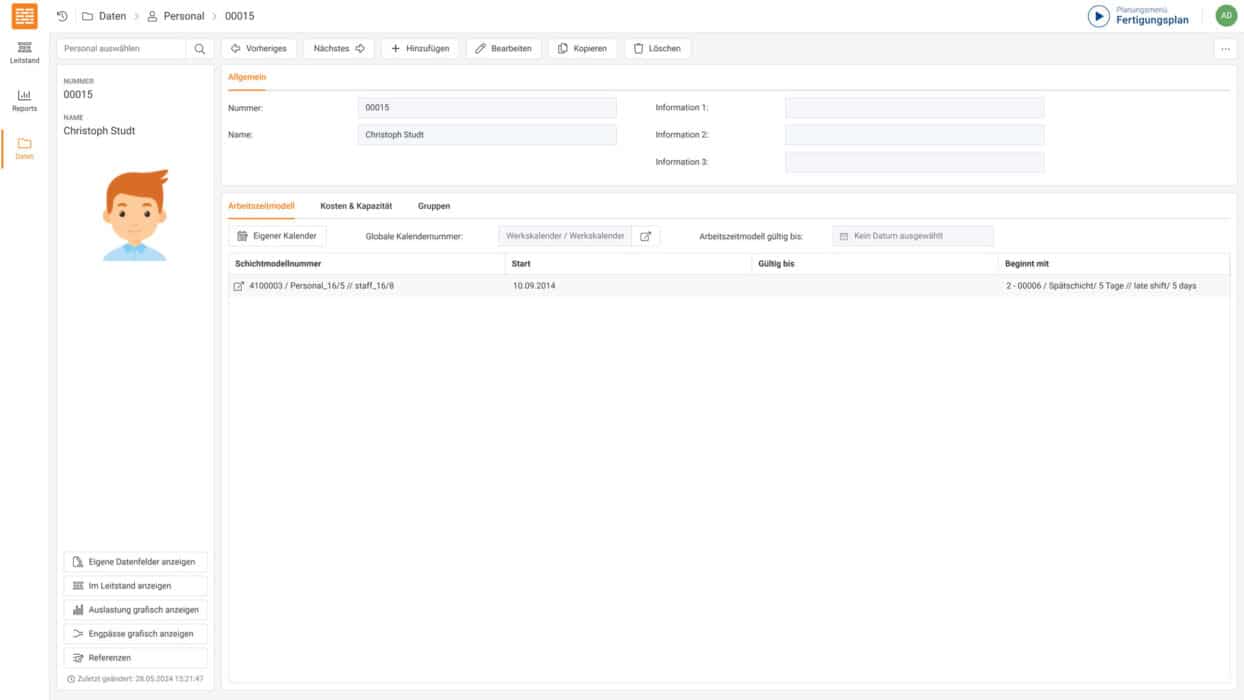
Task: Click the 00015 breadcrumb
Action: [239, 16]
